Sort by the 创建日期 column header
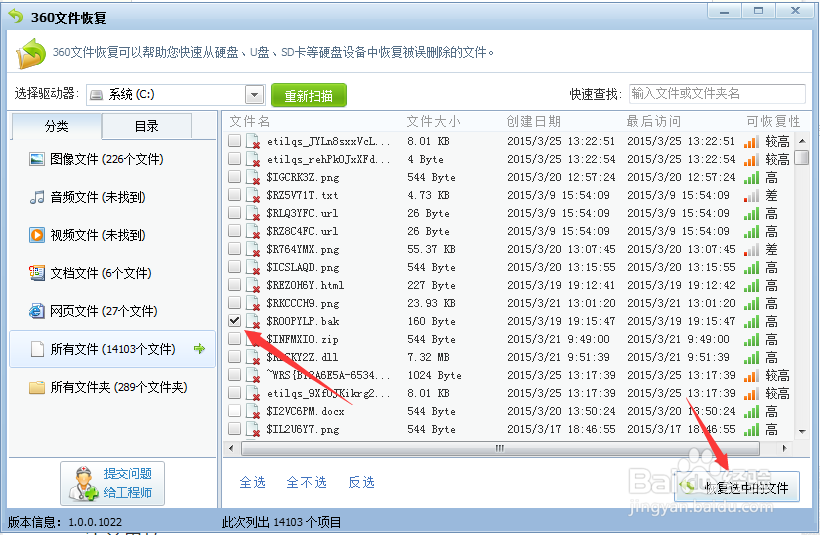 tap(533, 121)
